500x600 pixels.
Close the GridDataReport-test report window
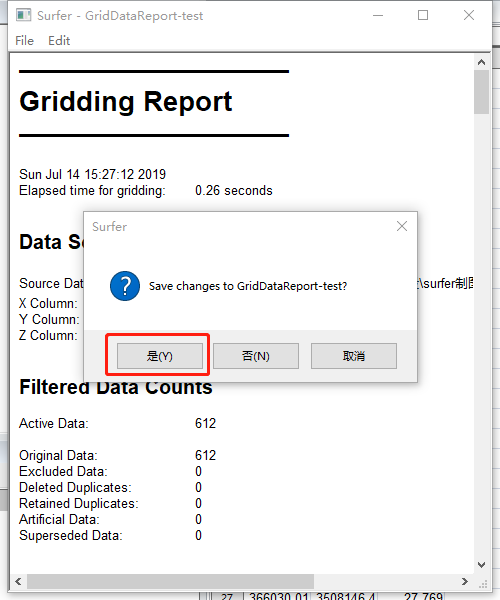[469, 16]
